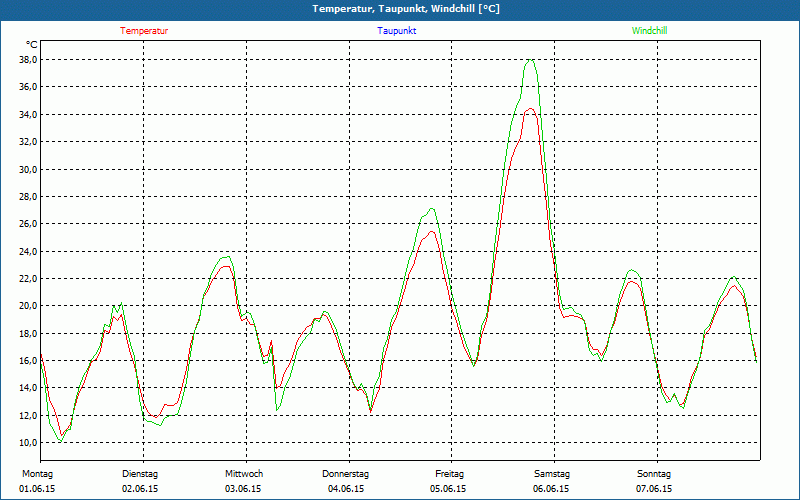This screenshot has width=800, height=500.
Task: Click the green Windchill legend label
Action: [649, 31]
